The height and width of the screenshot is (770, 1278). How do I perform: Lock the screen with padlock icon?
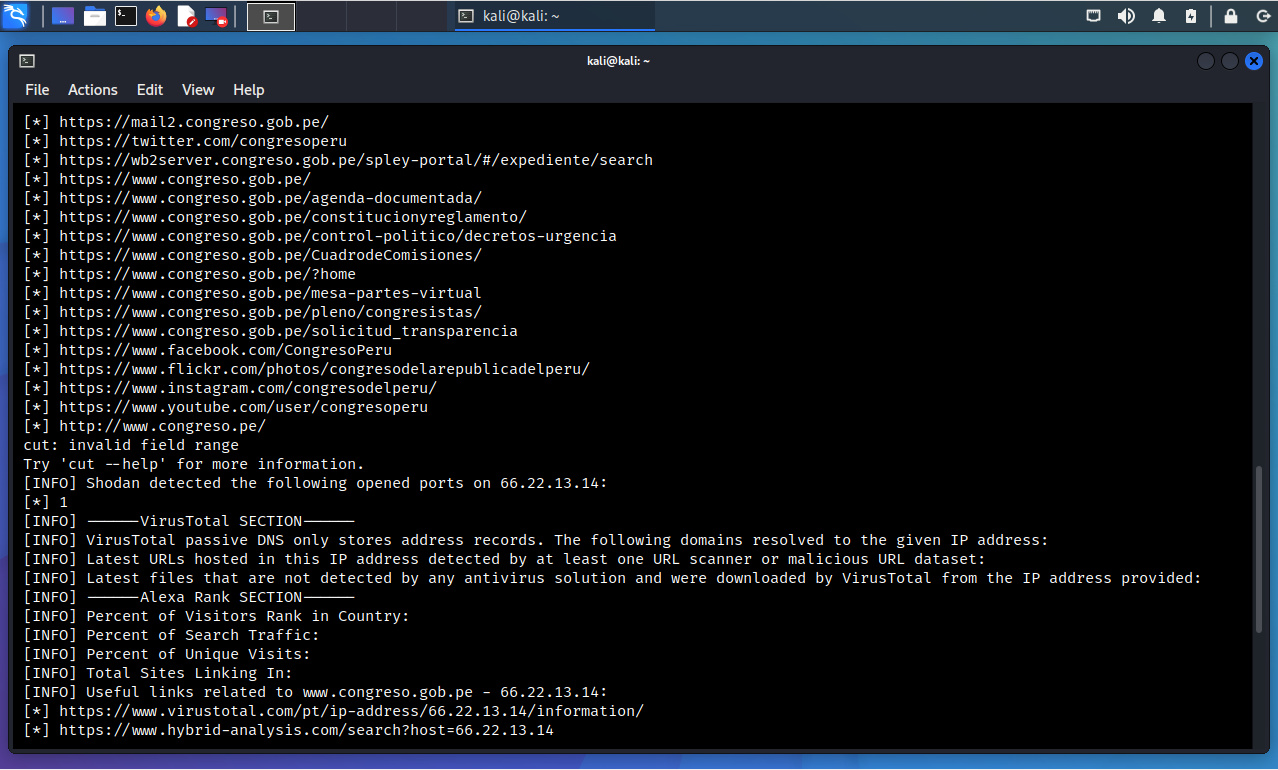pos(1231,16)
